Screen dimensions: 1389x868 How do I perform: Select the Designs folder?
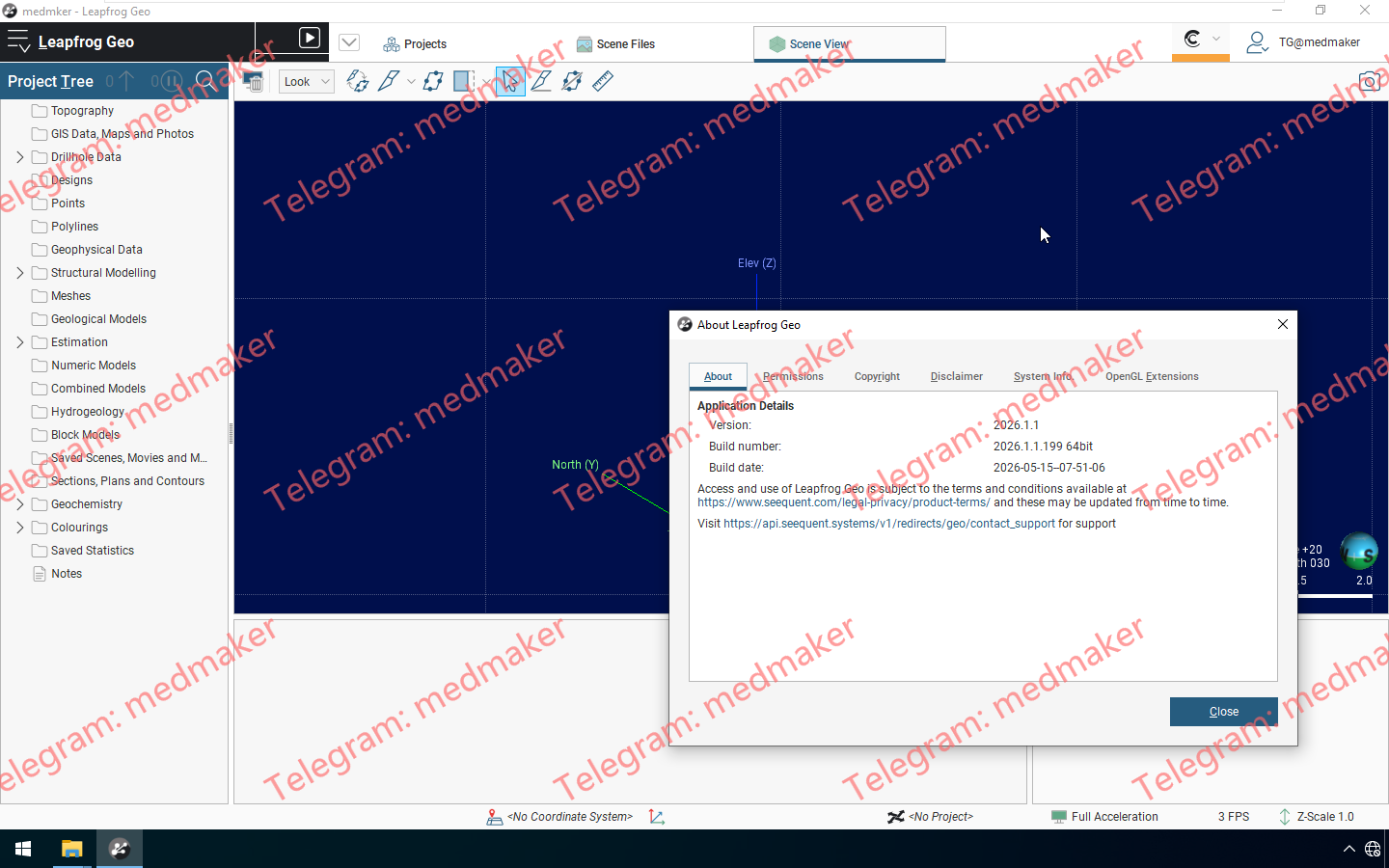[x=71, y=180]
